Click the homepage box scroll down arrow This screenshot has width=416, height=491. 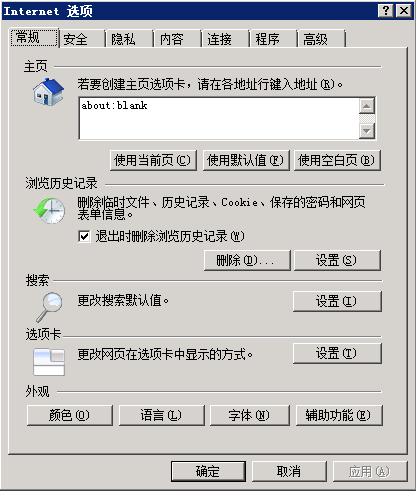pyautogui.click(x=367, y=131)
